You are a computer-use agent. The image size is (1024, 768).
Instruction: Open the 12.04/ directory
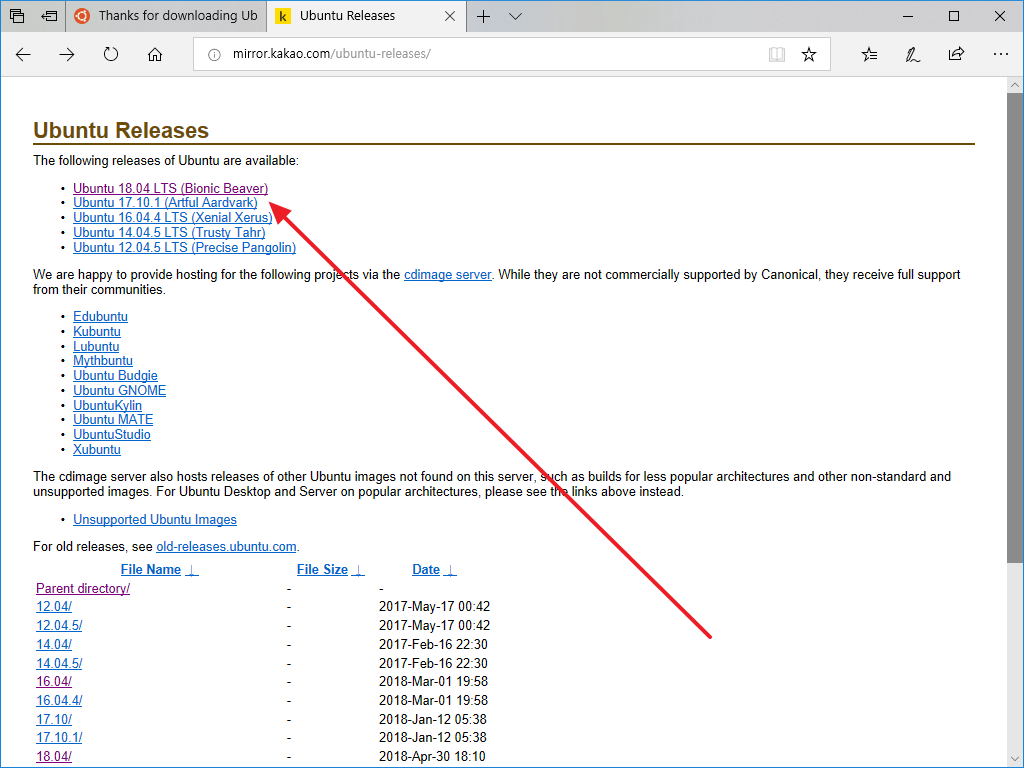(x=54, y=607)
